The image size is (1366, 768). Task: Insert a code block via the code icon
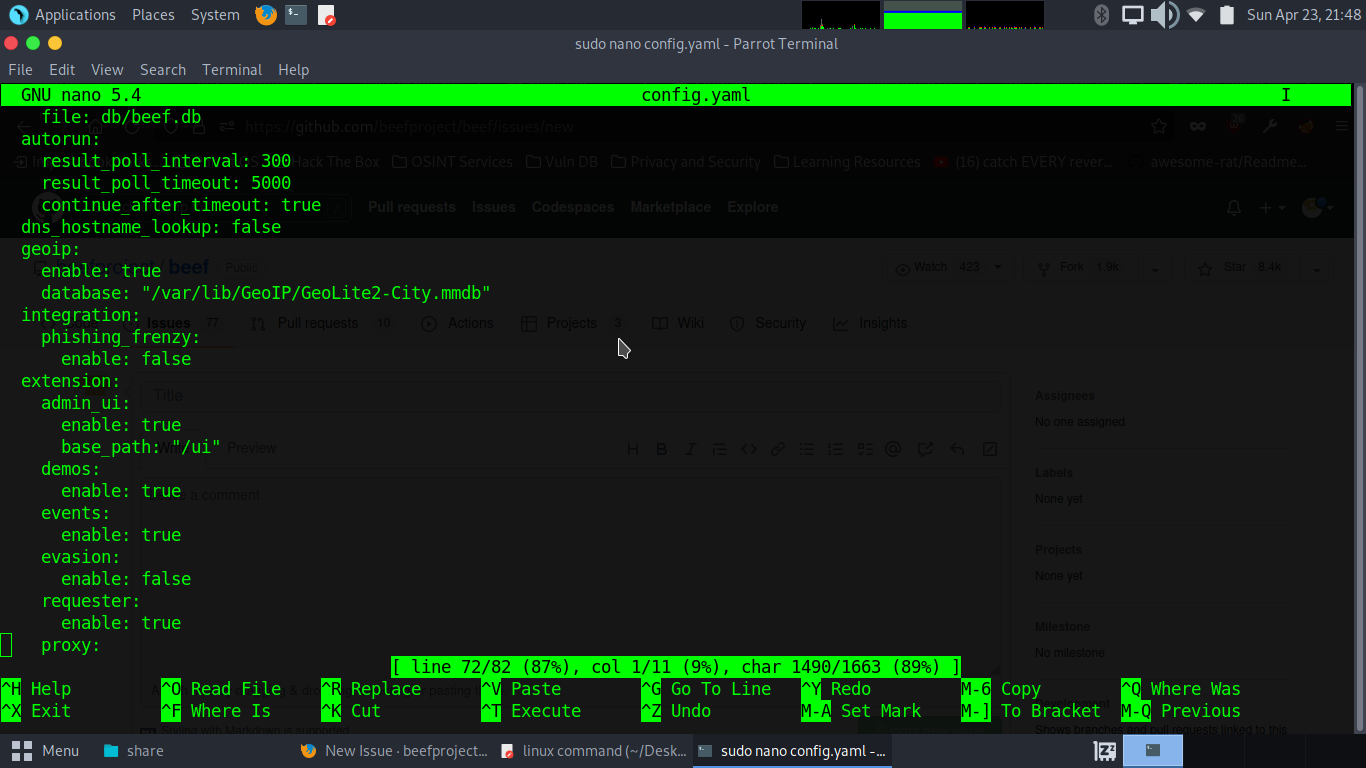coord(748,448)
